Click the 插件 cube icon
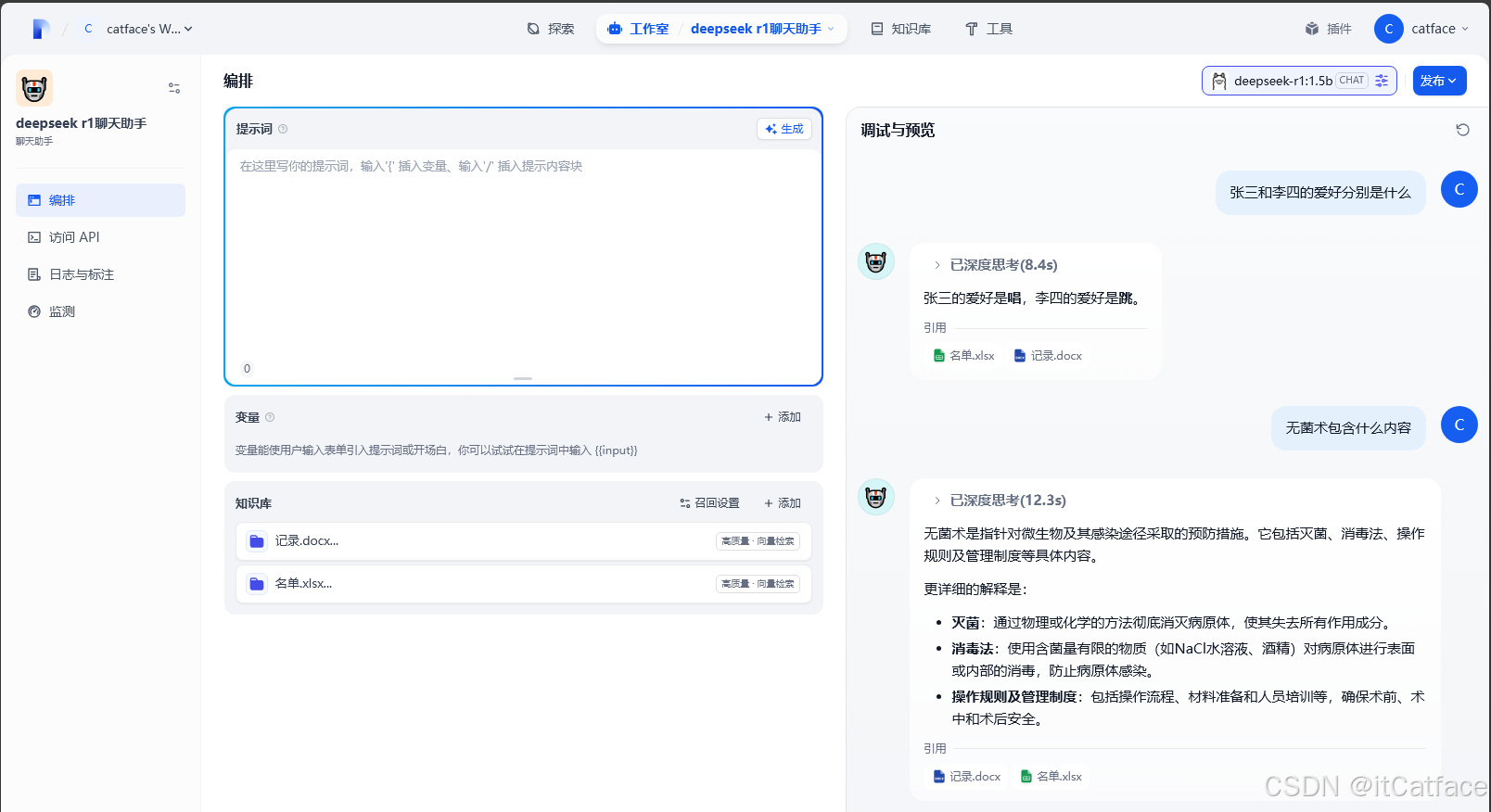The width and height of the screenshot is (1491, 812). [x=1312, y=29]
